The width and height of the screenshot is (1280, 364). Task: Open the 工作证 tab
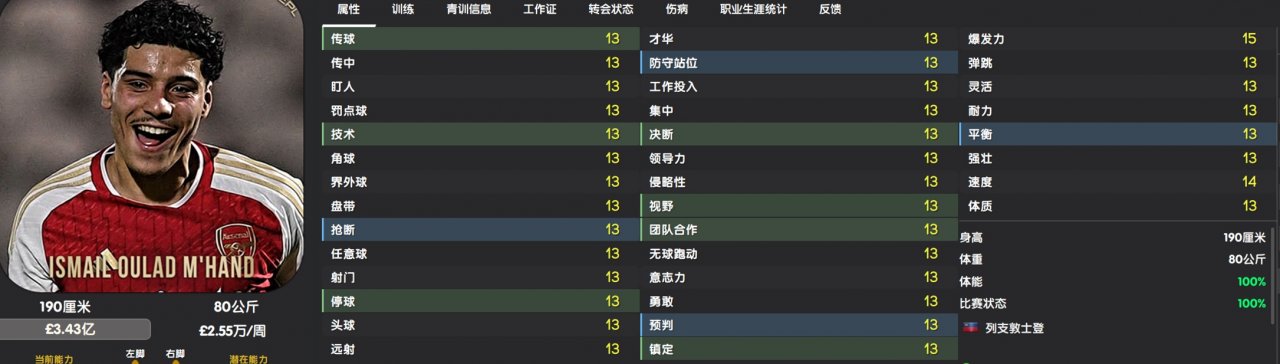[x=540, y=9]
